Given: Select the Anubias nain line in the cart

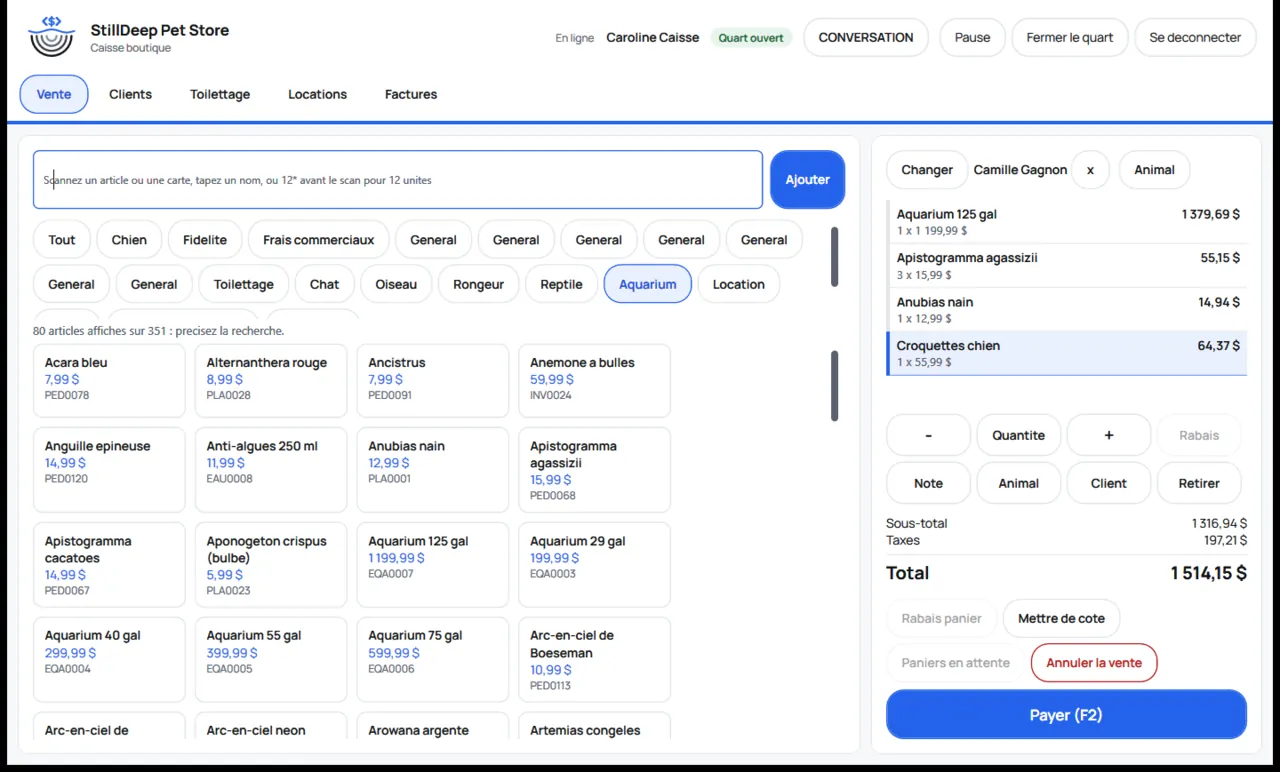Looking at the screenshot, I should pos(1067,309).
